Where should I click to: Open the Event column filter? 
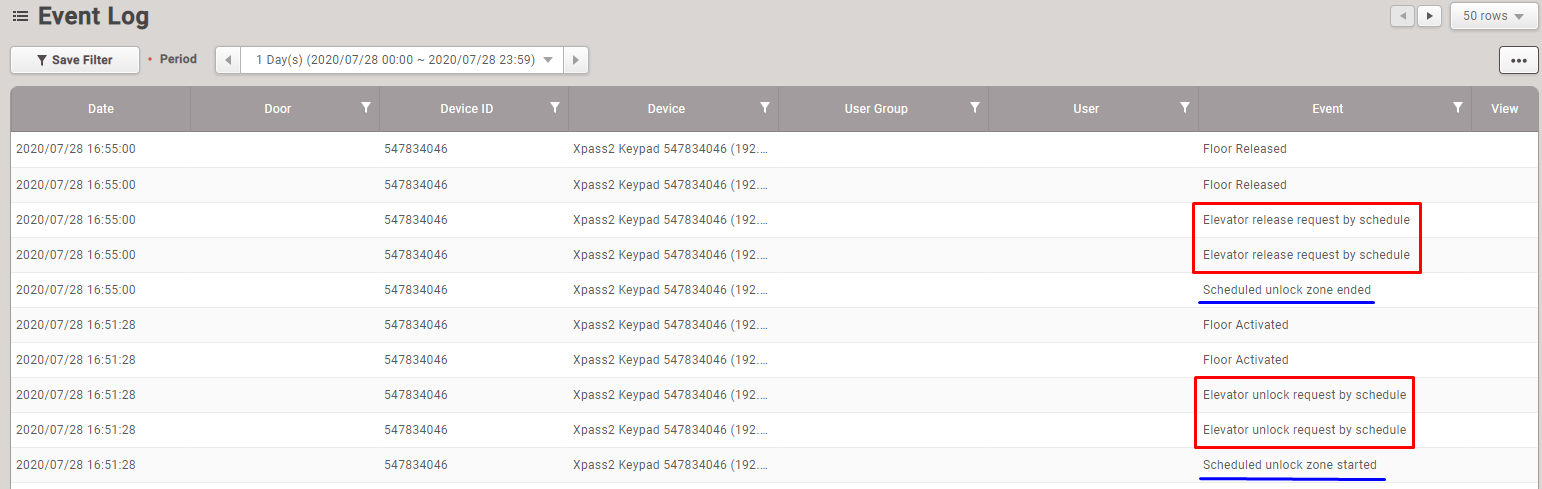1458,108
